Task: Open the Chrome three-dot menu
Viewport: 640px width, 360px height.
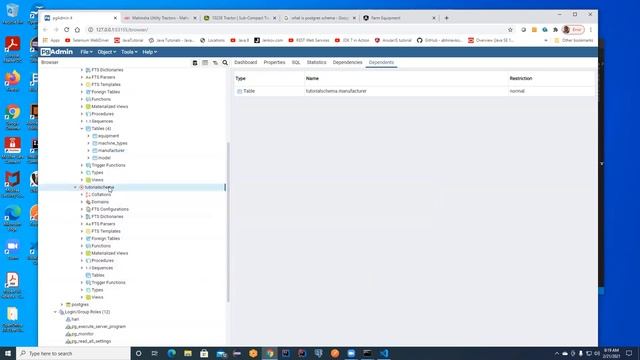Action: click(590, 30)
